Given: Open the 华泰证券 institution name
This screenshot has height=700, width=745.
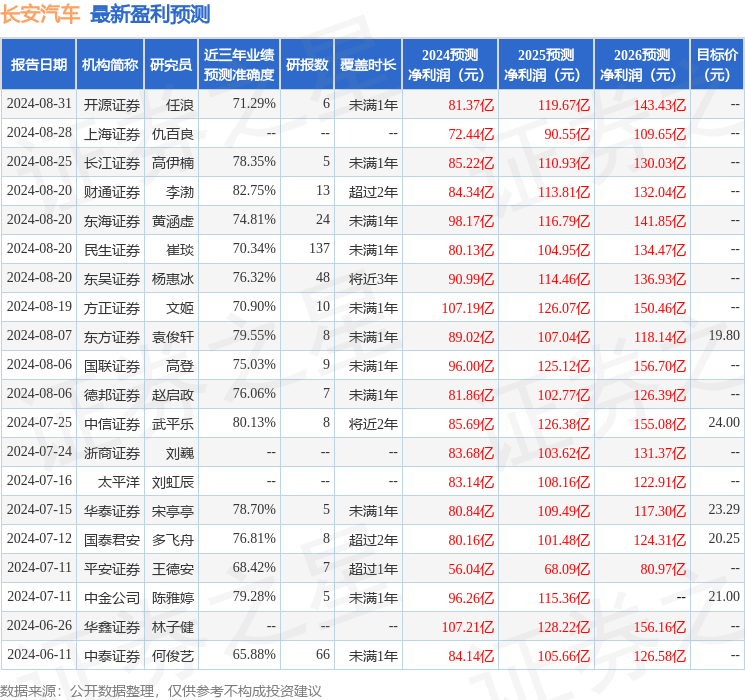Looking at the screenshot, I should [x=111, y=510].
